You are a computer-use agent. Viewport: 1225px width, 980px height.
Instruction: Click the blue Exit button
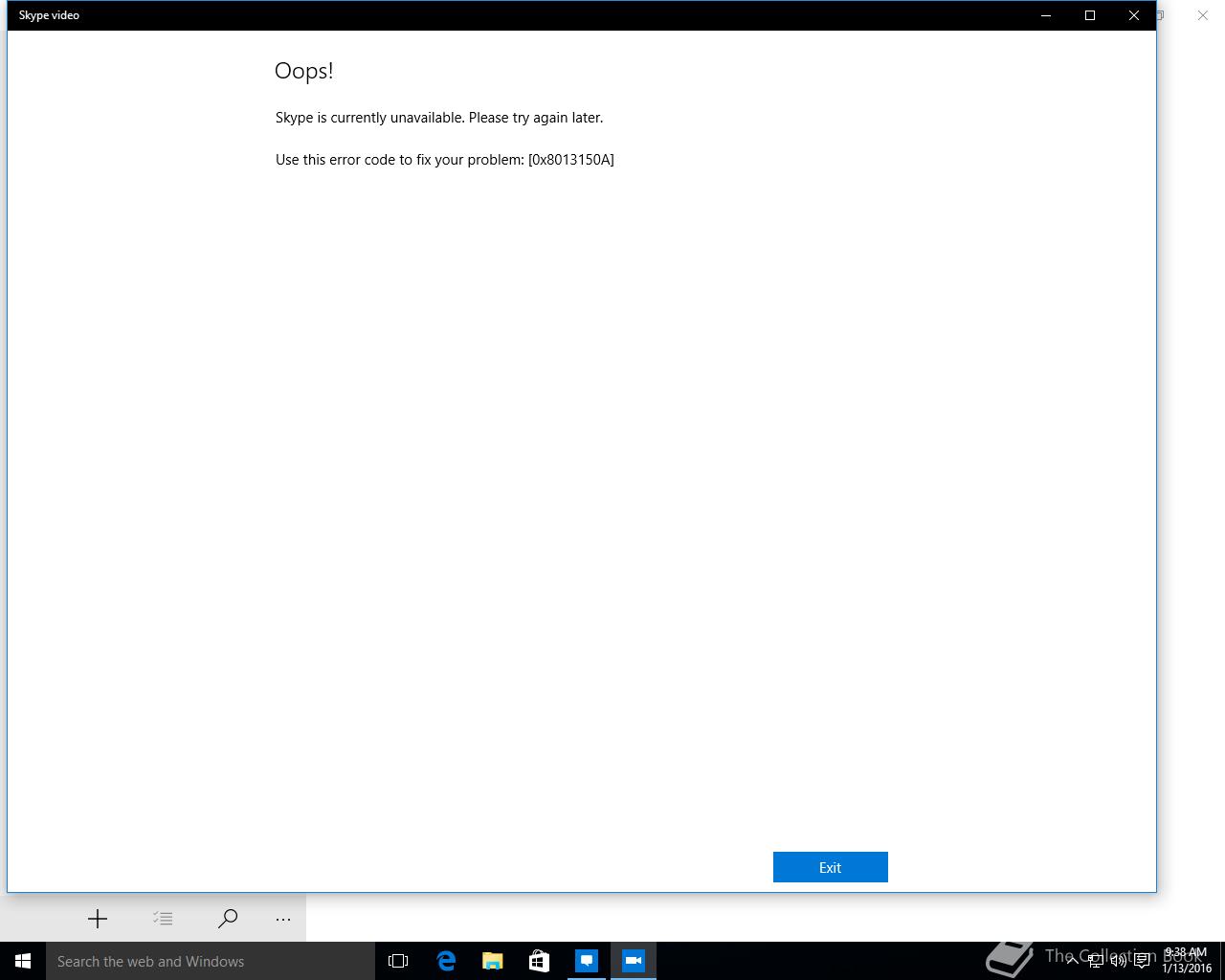(830, 867)
